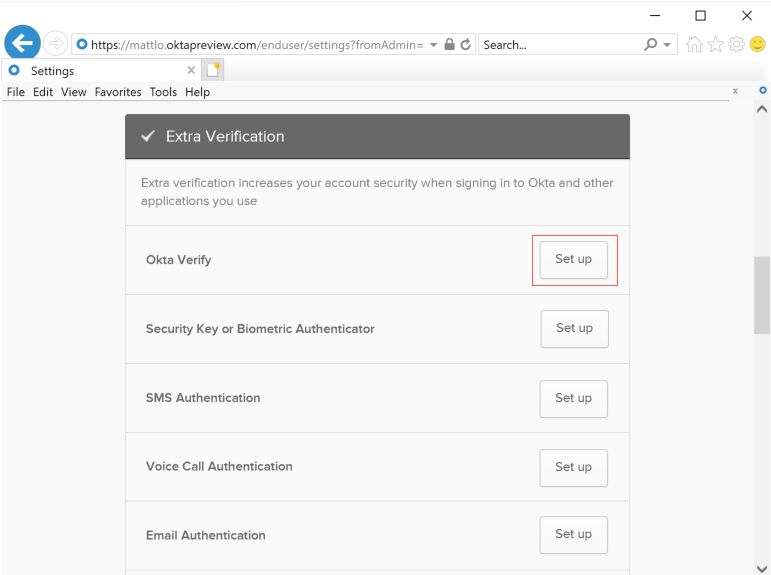Click Set up for SMS Authentication
This screenshot has width=771, height=575.
573,398
